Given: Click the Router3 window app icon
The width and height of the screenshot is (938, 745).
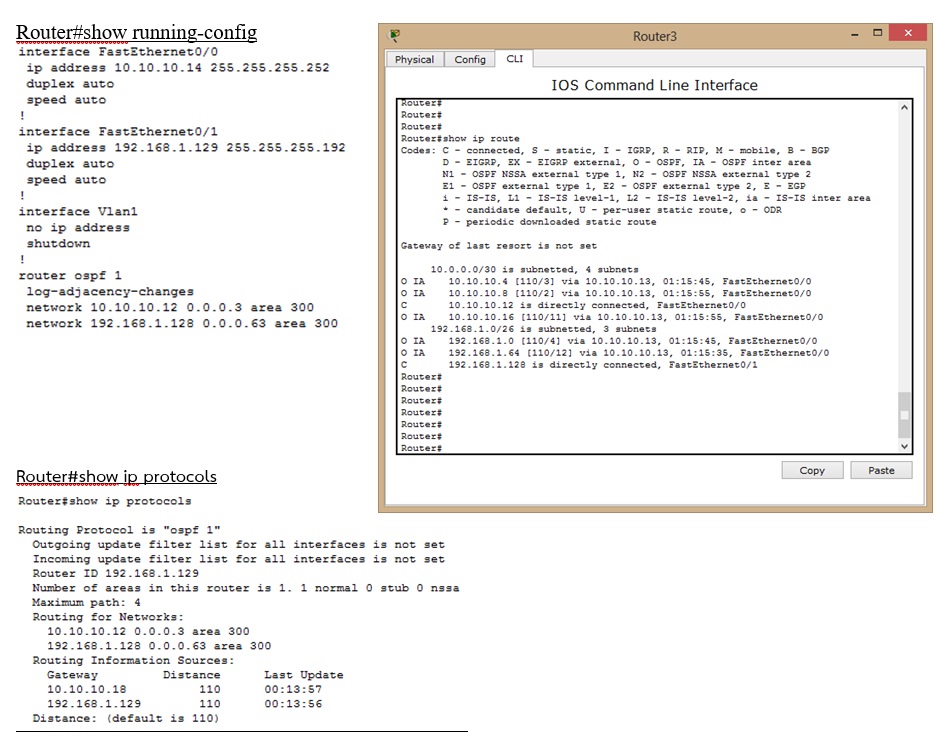Looking at the screenshot, I should coord(395,35).
